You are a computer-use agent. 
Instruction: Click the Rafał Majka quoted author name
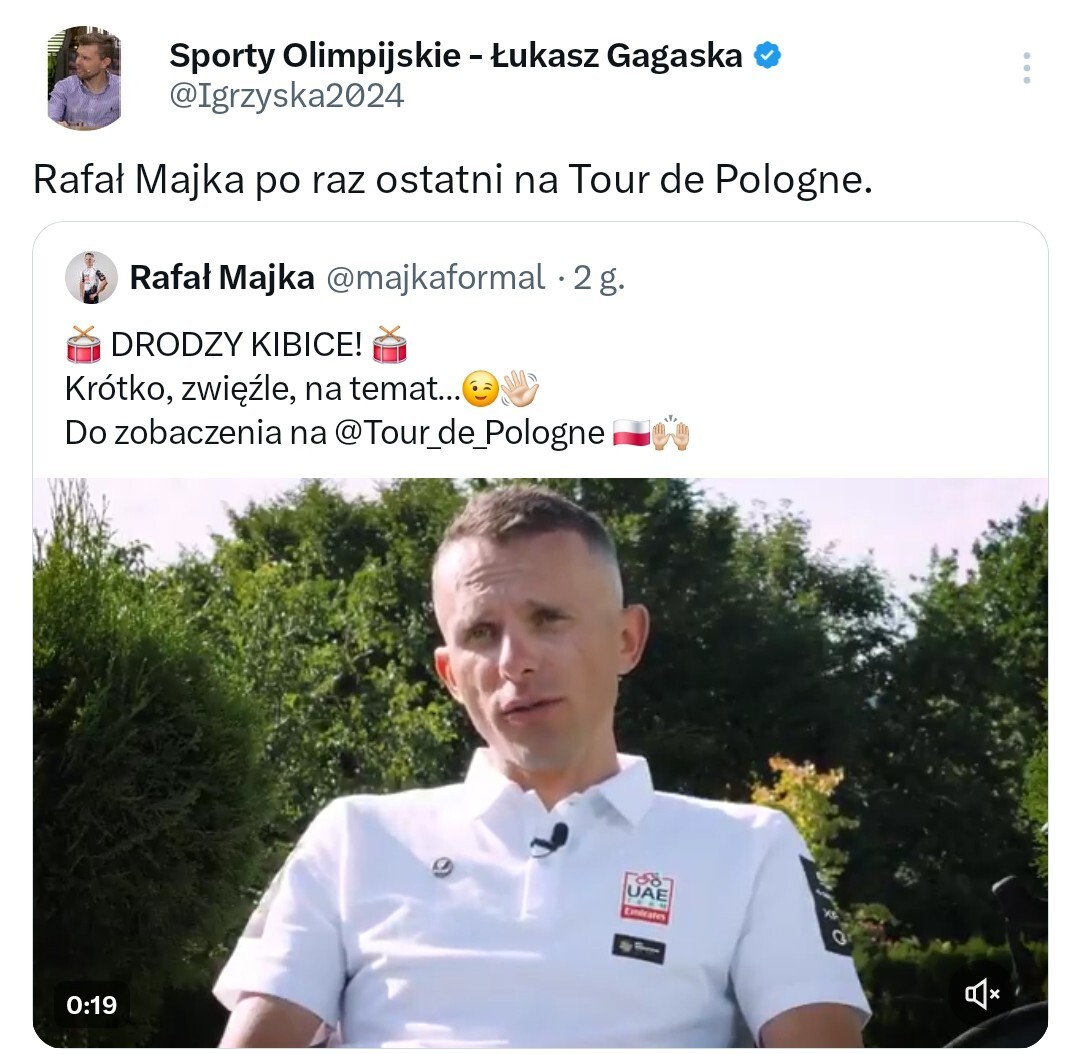click(222, 278)
